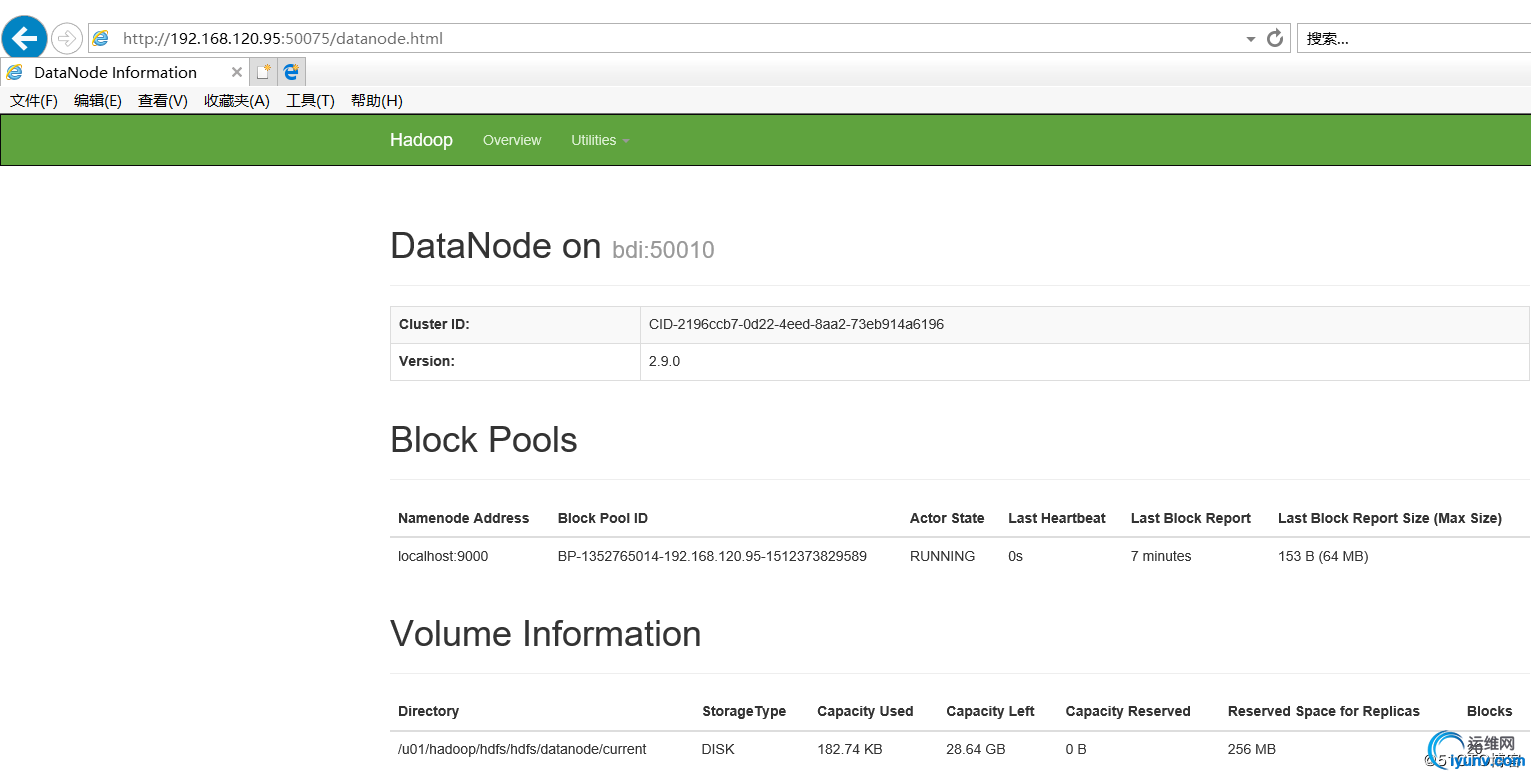Click the Version label cell
Screen dimensions: 1531x777
[x=515, y=362]
